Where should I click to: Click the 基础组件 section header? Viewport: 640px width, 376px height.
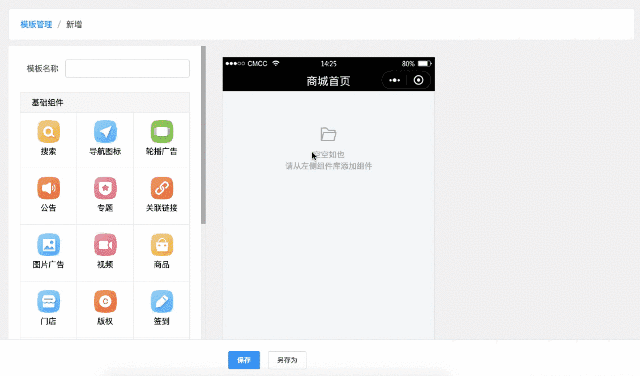coord(105,102)
